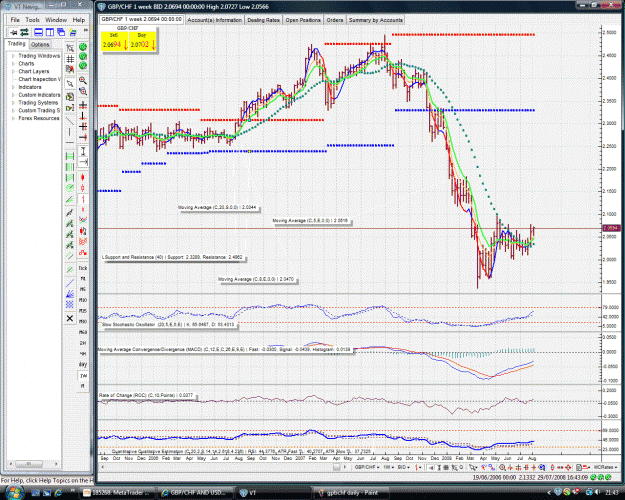Viewport: 625px width, 500px height.
Task: Expand Chart Layers tree node
Action: click(x=13, y=71)
